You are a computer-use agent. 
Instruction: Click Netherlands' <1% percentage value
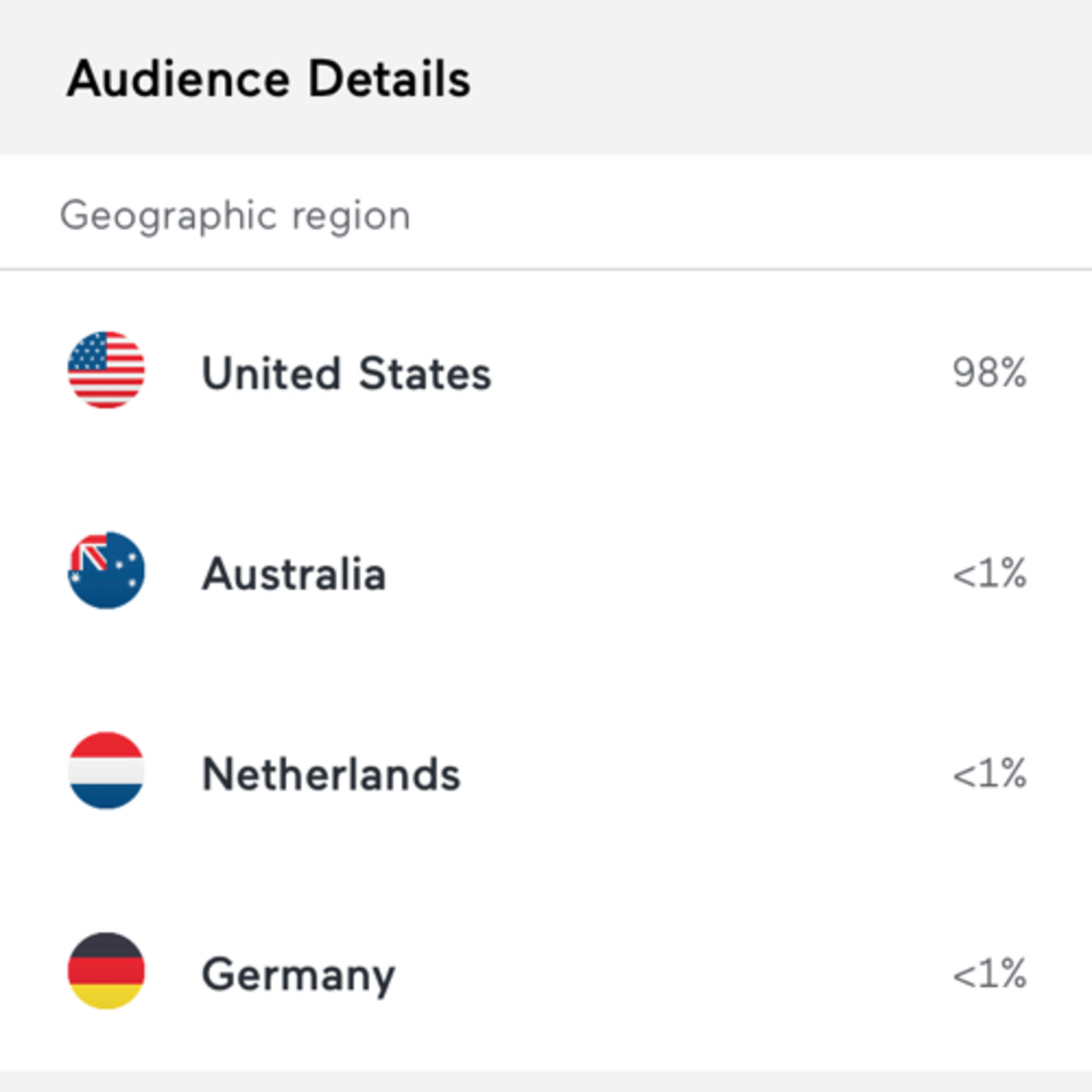(989, 774)
